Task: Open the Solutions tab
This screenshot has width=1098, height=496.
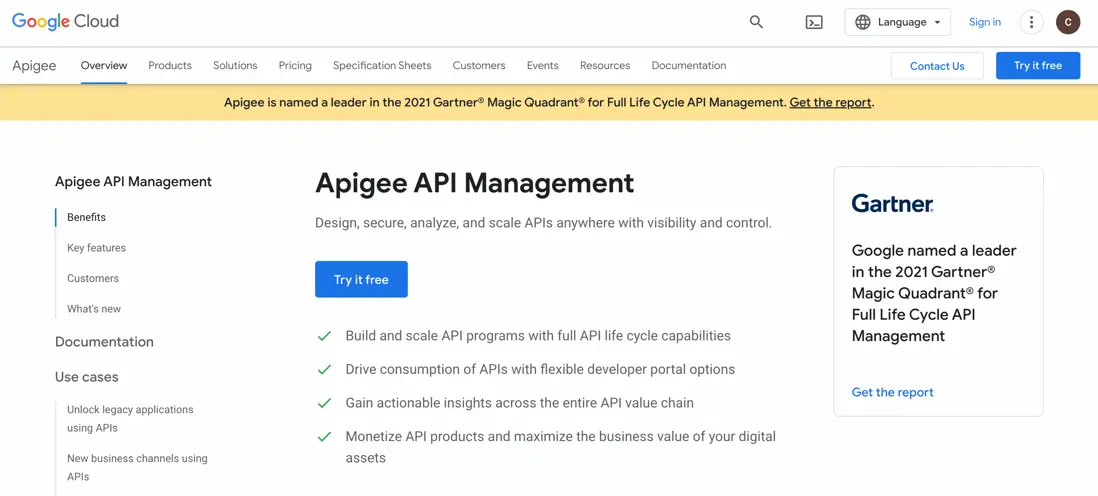Action: pyautogui.click(x=235, y=66)
